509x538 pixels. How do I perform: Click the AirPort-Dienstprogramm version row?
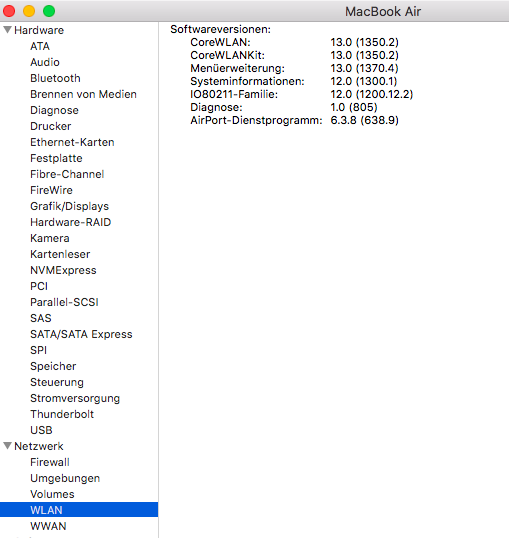coord(294,120)
